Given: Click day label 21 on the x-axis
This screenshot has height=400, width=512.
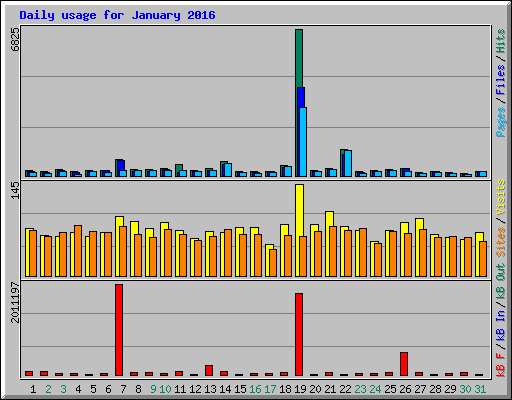Looking at the screenshot, I should tap(330, 389).
